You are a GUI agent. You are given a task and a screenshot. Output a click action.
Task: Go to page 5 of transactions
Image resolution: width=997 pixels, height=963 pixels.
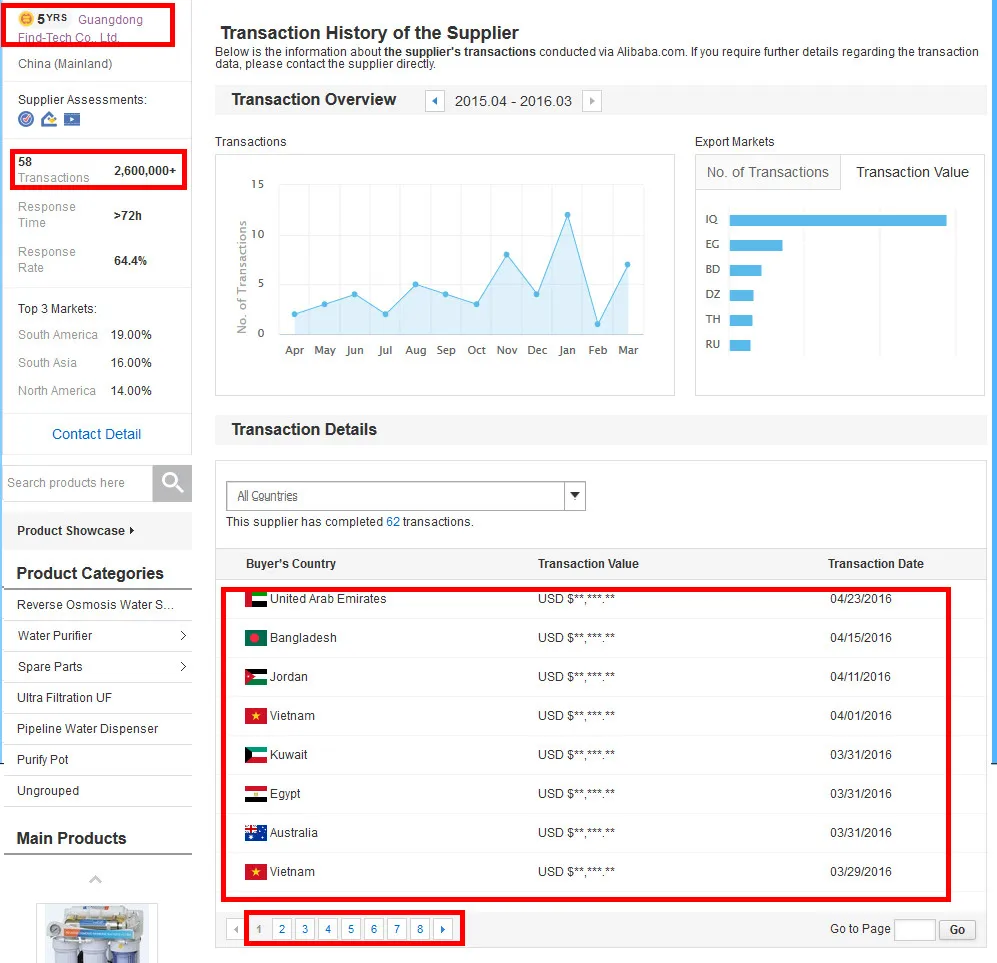(351, 930)
